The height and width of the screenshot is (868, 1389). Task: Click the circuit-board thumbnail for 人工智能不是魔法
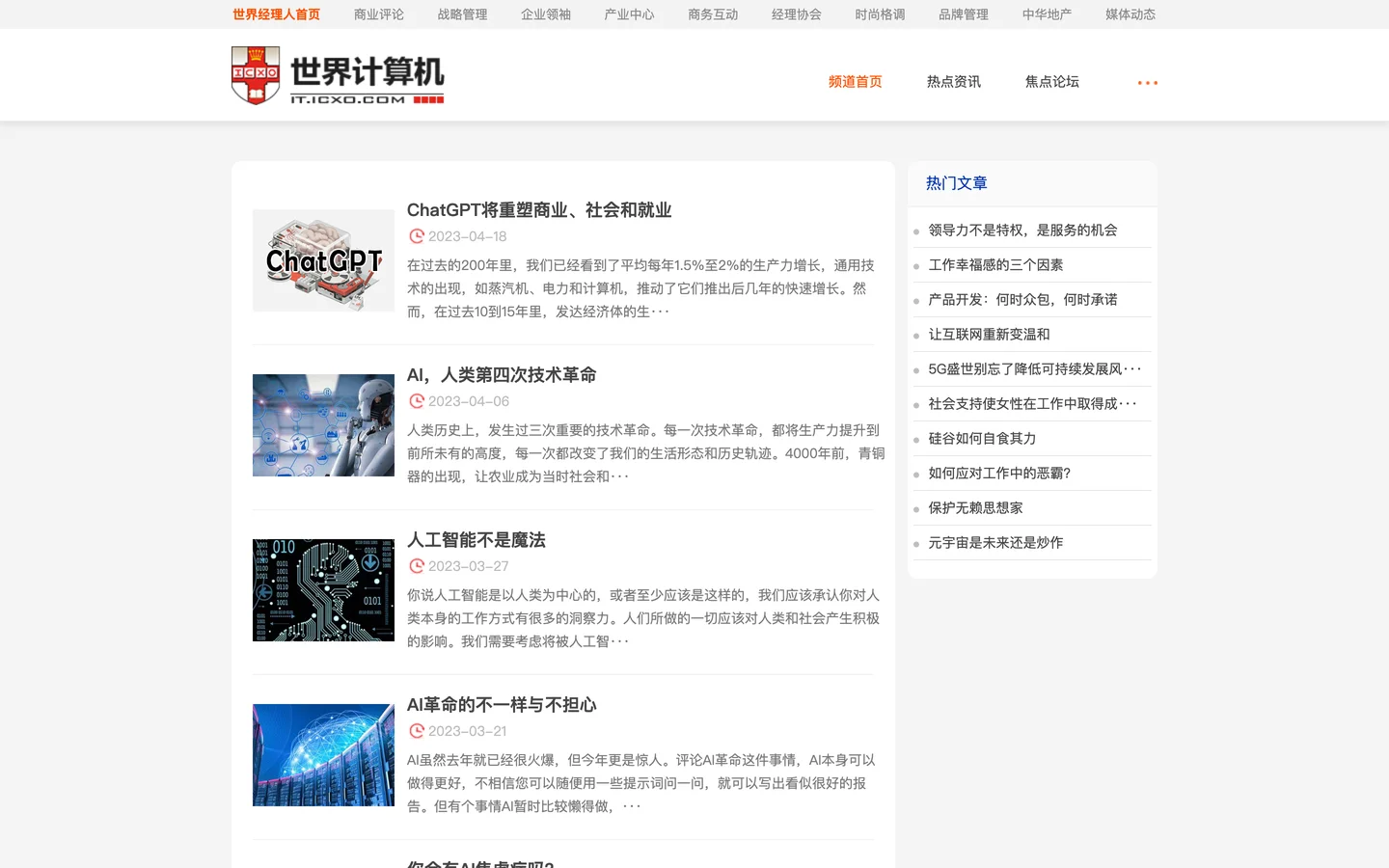coord(323,590)
